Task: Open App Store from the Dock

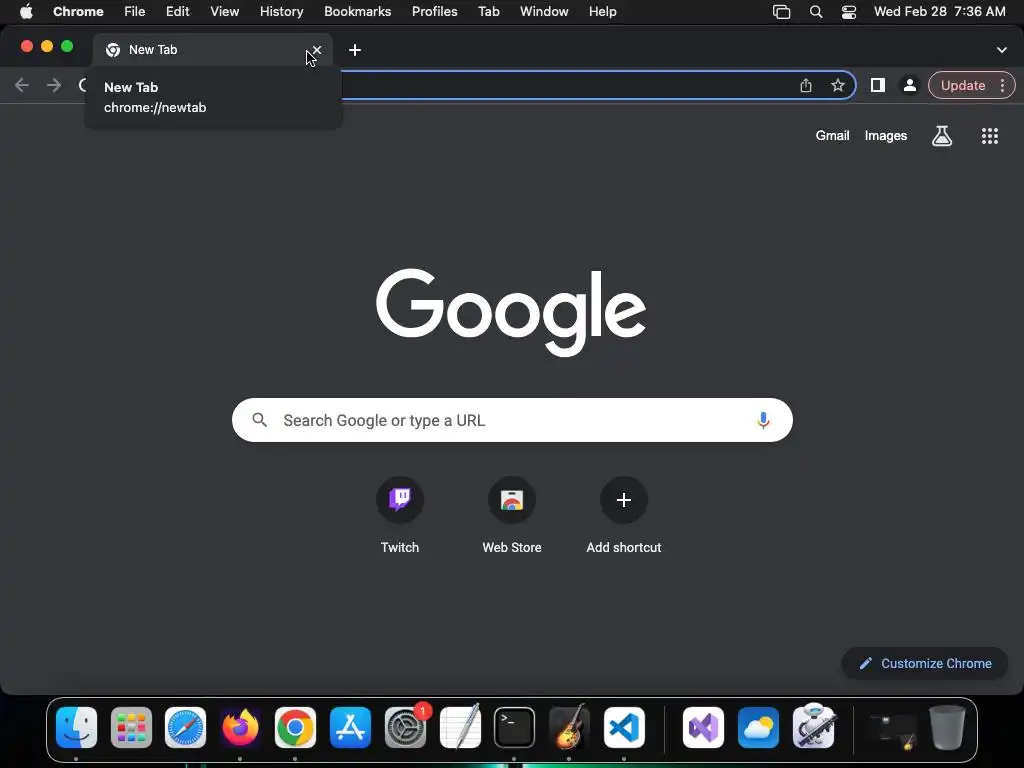Action: coord(350,728)
